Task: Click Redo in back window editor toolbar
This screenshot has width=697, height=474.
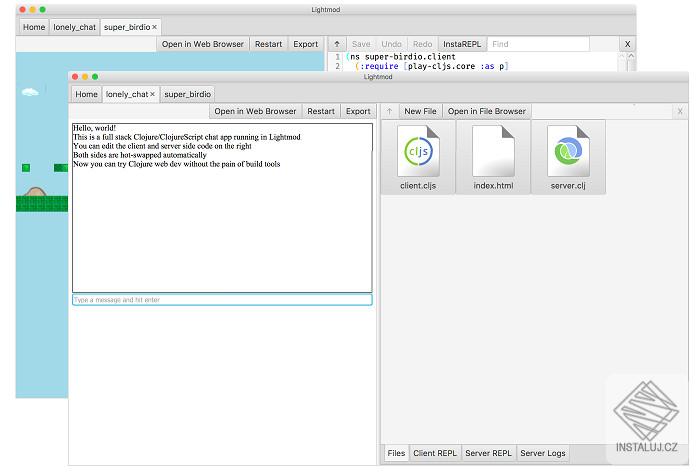Action: pyautogui.click(x=422, y=44)
